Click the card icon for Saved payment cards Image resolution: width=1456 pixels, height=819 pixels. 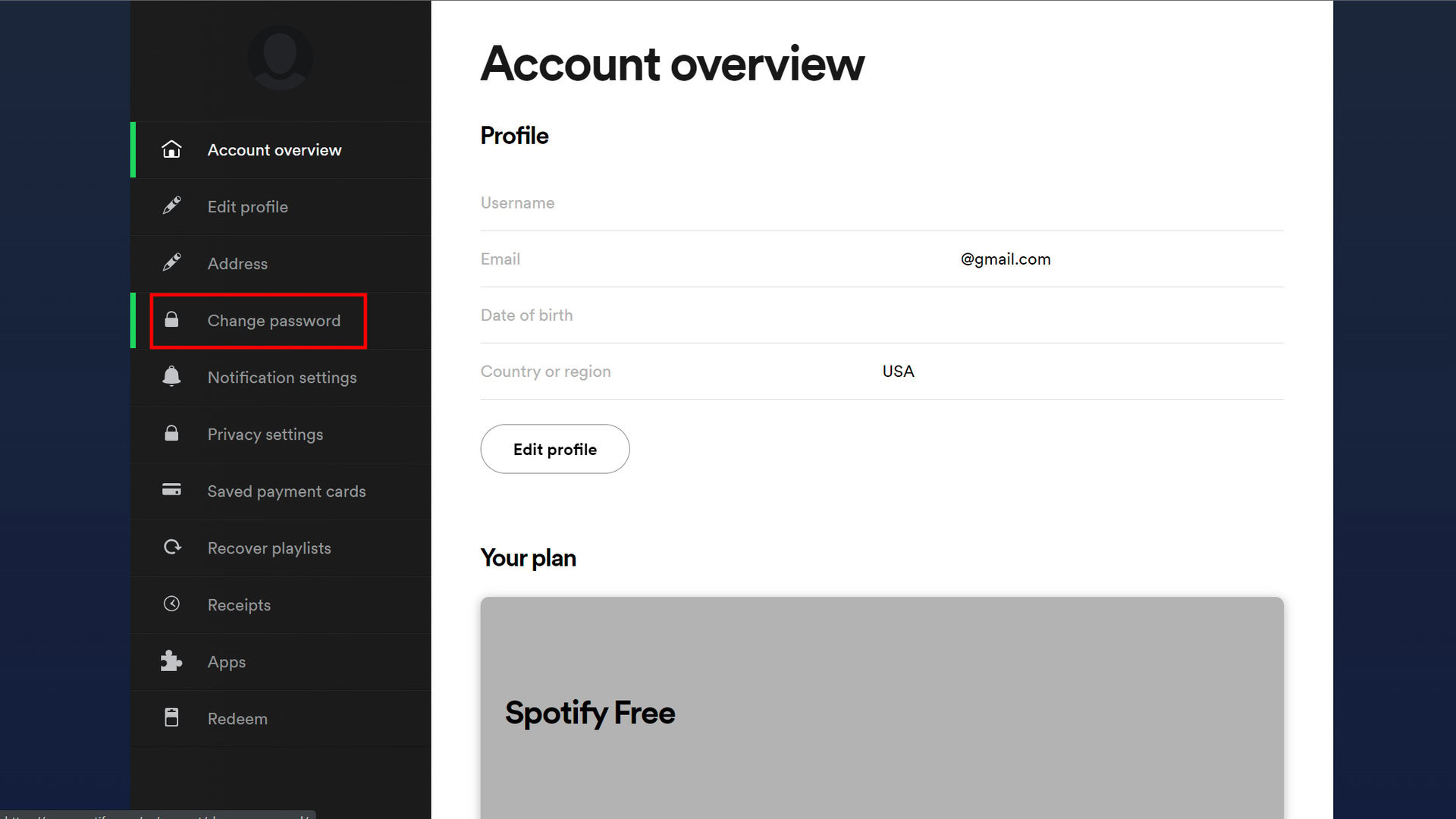(x=171, y=490)
